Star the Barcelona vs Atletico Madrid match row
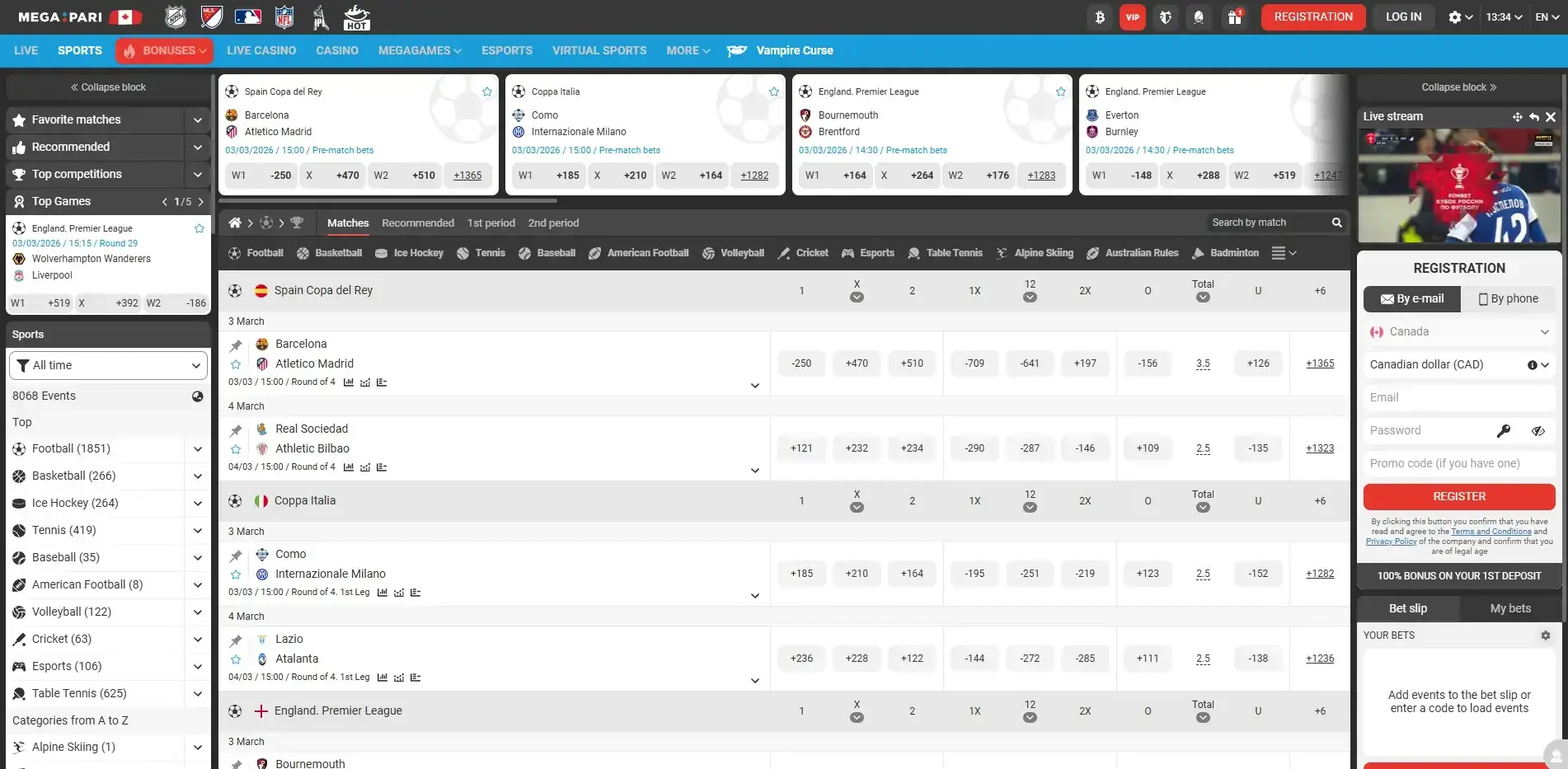 [x=236, y=364]
